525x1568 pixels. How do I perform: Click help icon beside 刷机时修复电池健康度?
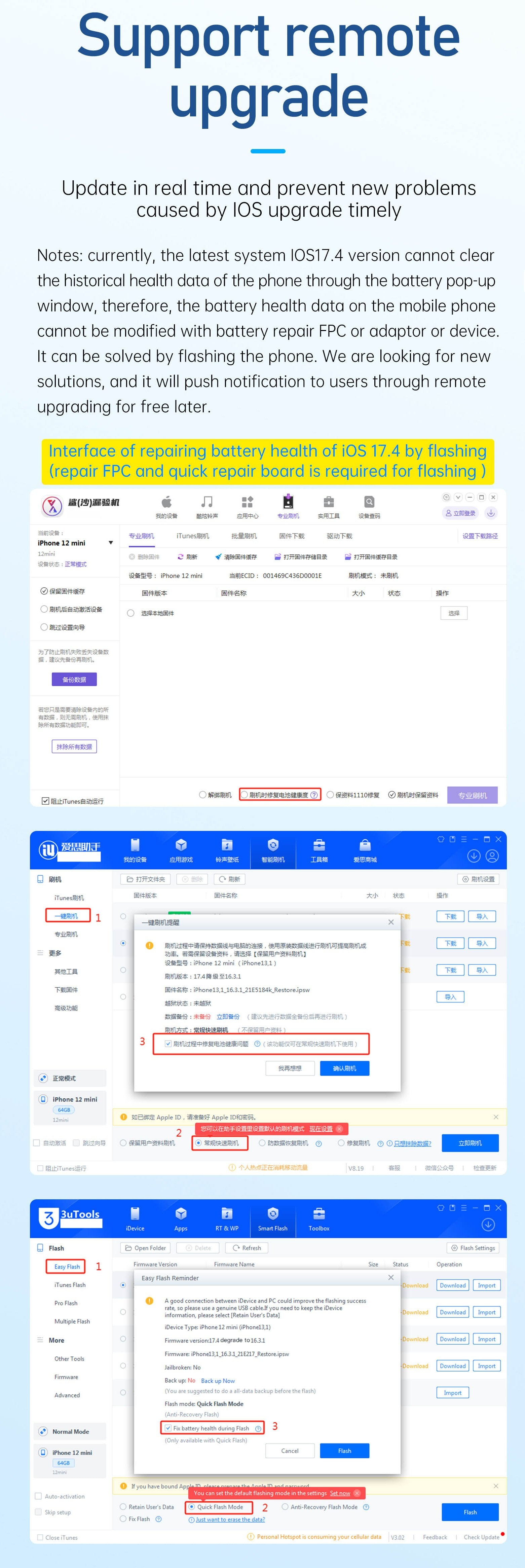click(314, 795)
